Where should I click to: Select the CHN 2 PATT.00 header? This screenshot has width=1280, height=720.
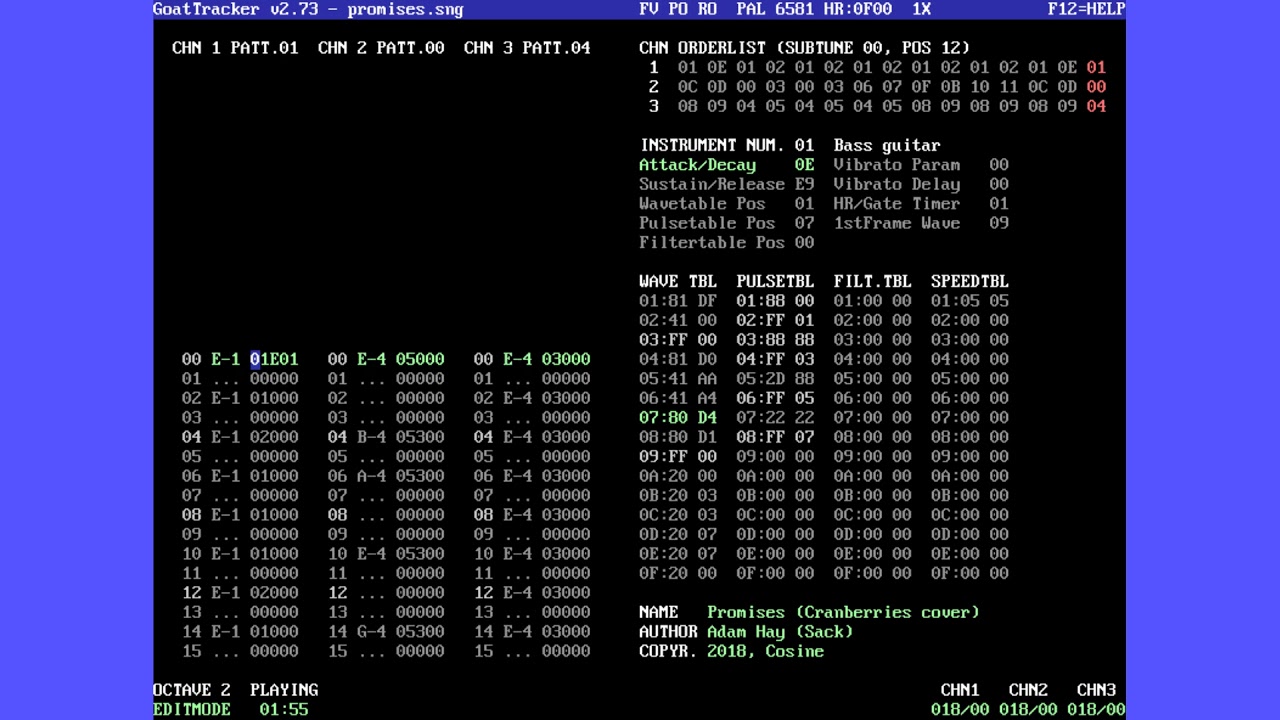381,48
